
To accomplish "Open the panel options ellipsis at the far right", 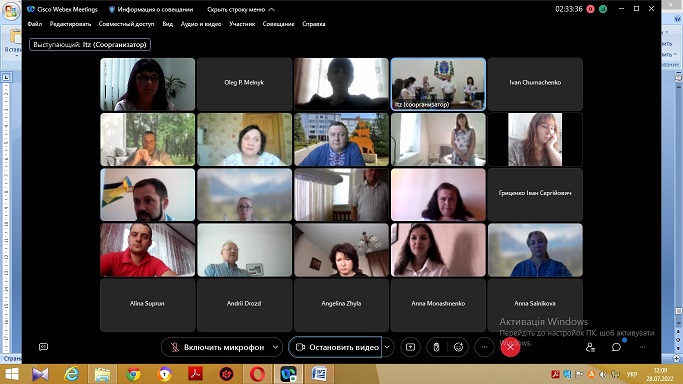I will pos(642,347).
